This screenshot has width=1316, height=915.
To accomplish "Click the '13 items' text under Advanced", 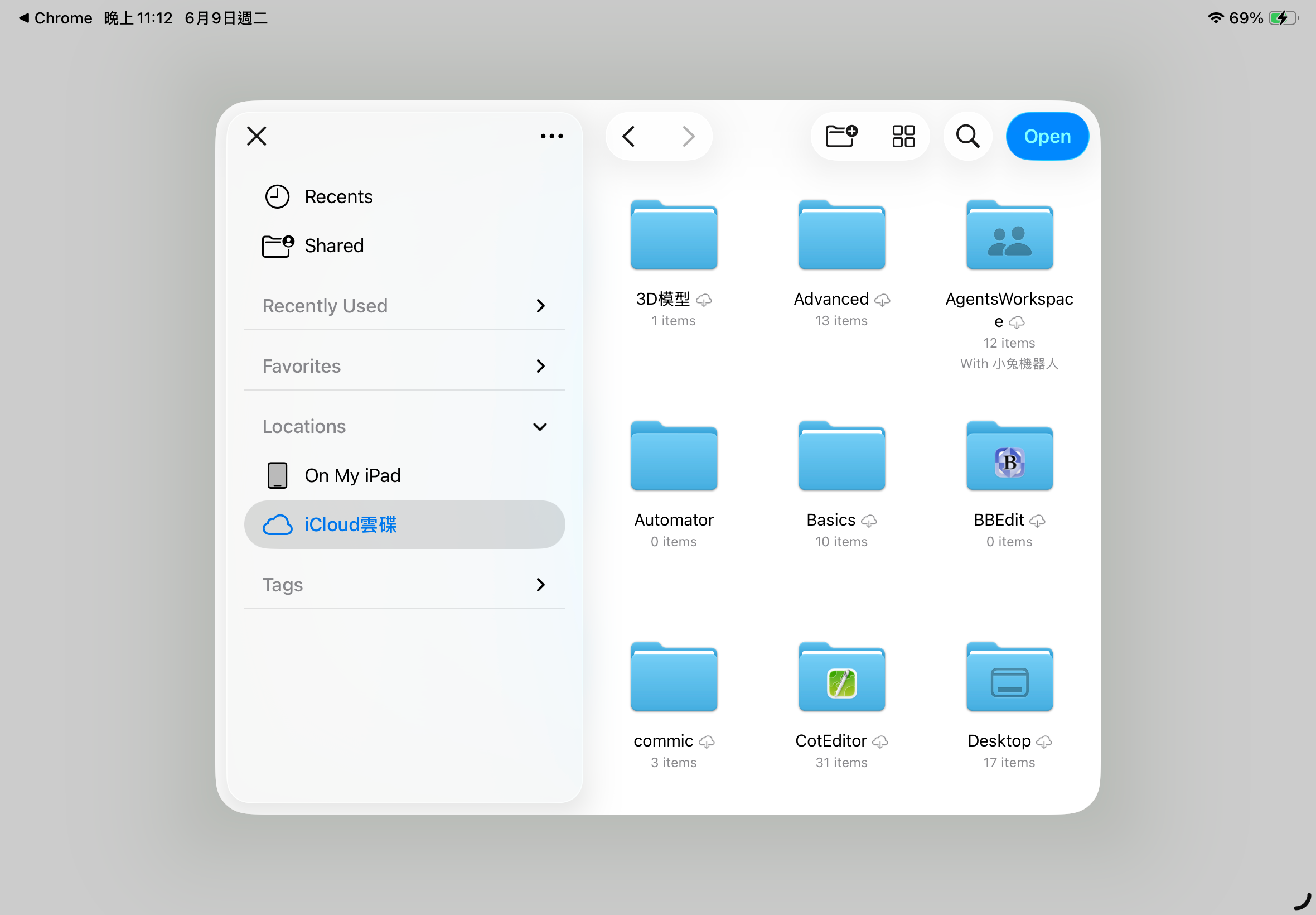I will pyautogui.click(x=841, y=320).
